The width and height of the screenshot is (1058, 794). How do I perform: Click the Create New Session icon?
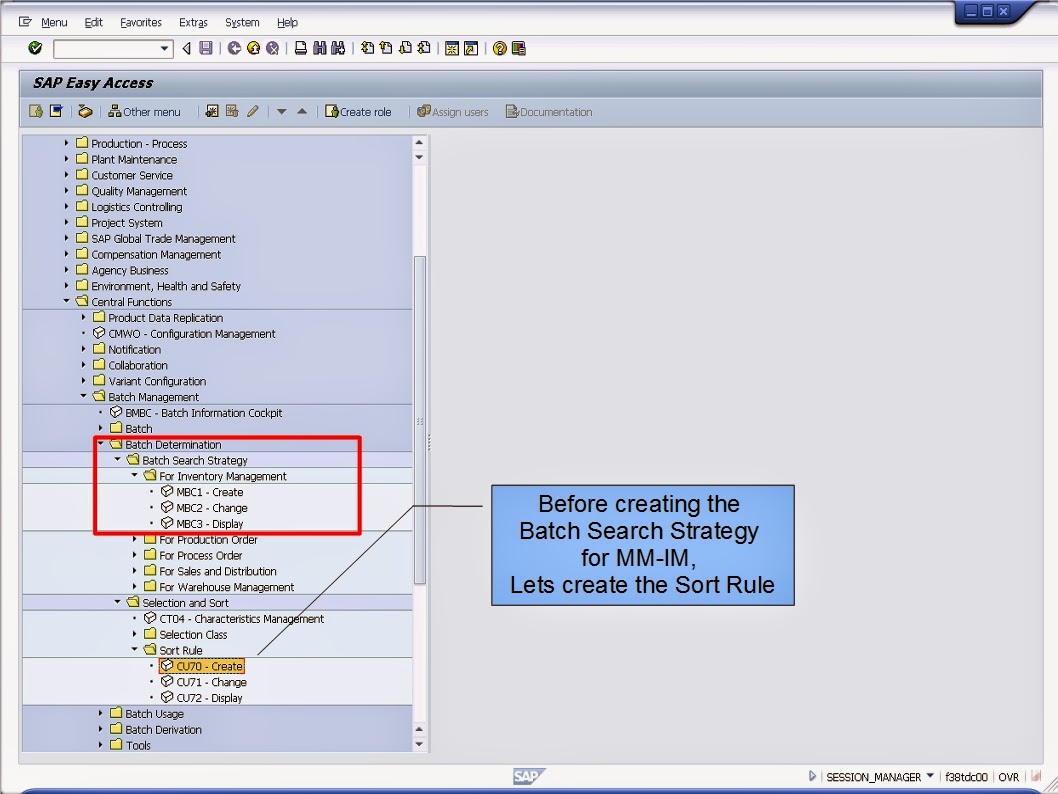pos(452,48)
